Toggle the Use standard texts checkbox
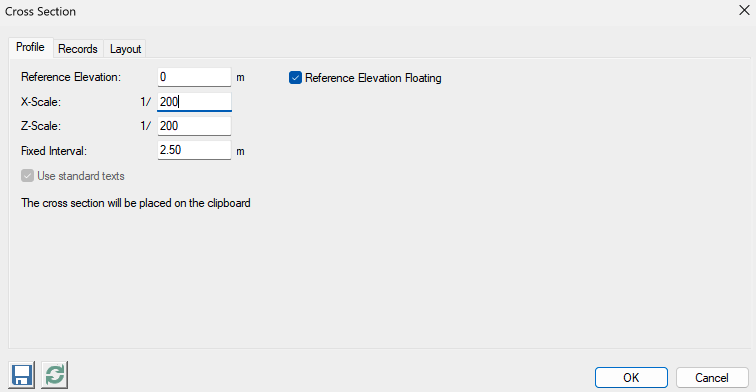 pos(27,176)
